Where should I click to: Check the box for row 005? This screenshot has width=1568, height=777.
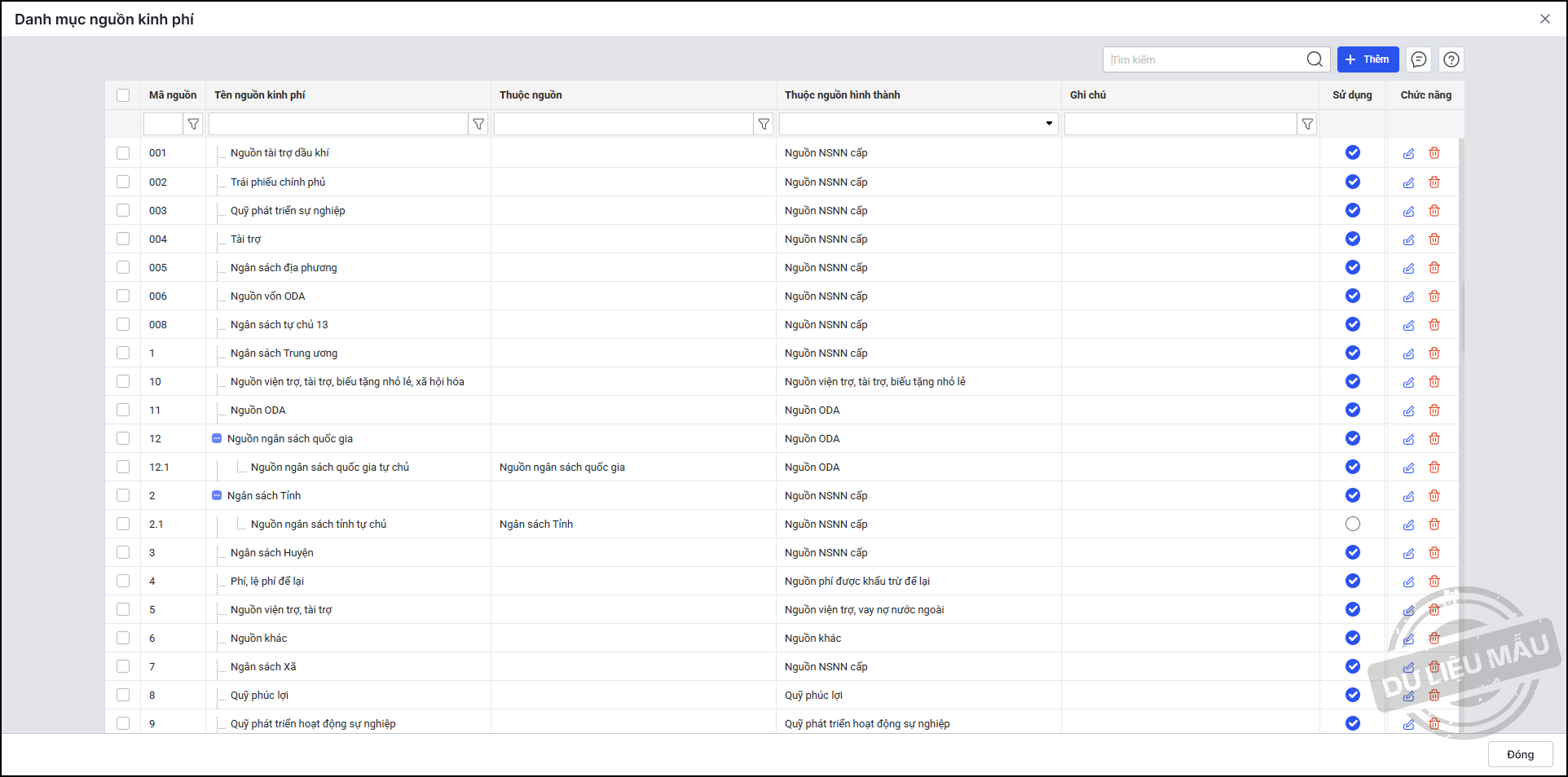[x=123, y=267]
